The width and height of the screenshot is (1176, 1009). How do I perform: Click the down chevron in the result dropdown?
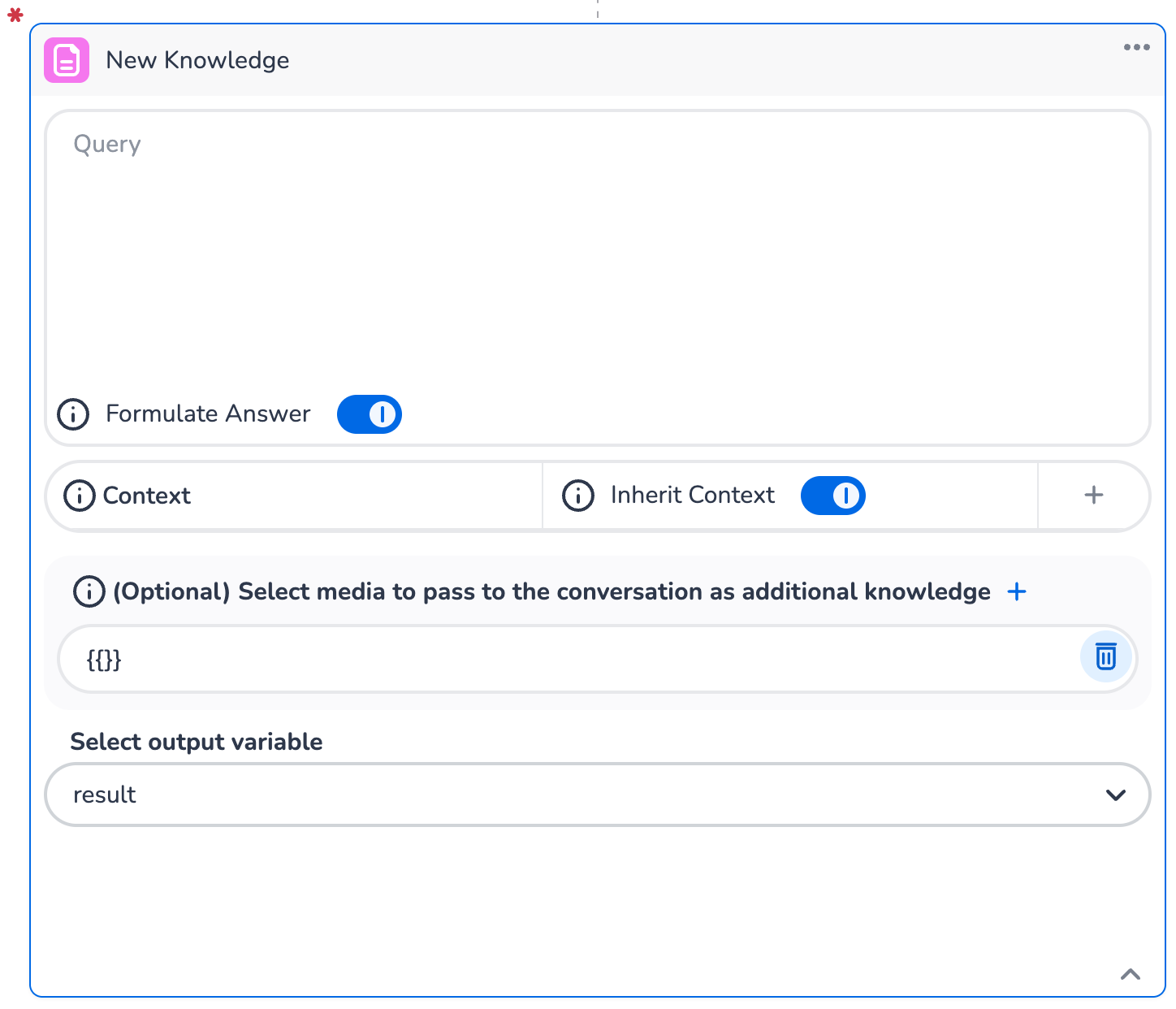point(1116,795)
